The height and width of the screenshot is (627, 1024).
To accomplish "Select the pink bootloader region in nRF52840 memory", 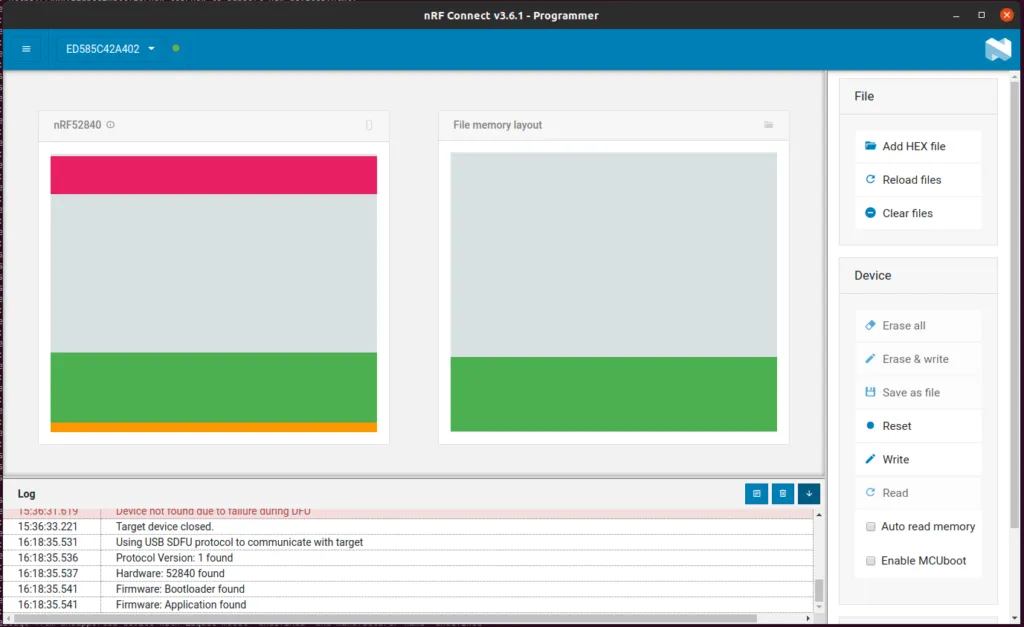I will 214,174.
